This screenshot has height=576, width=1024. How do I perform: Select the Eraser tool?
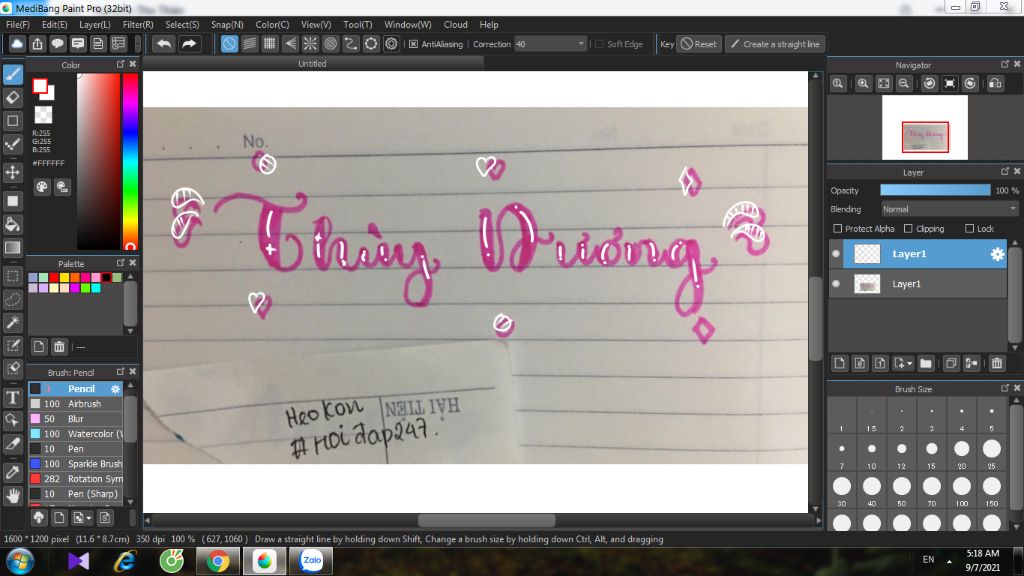pos(12,97)
